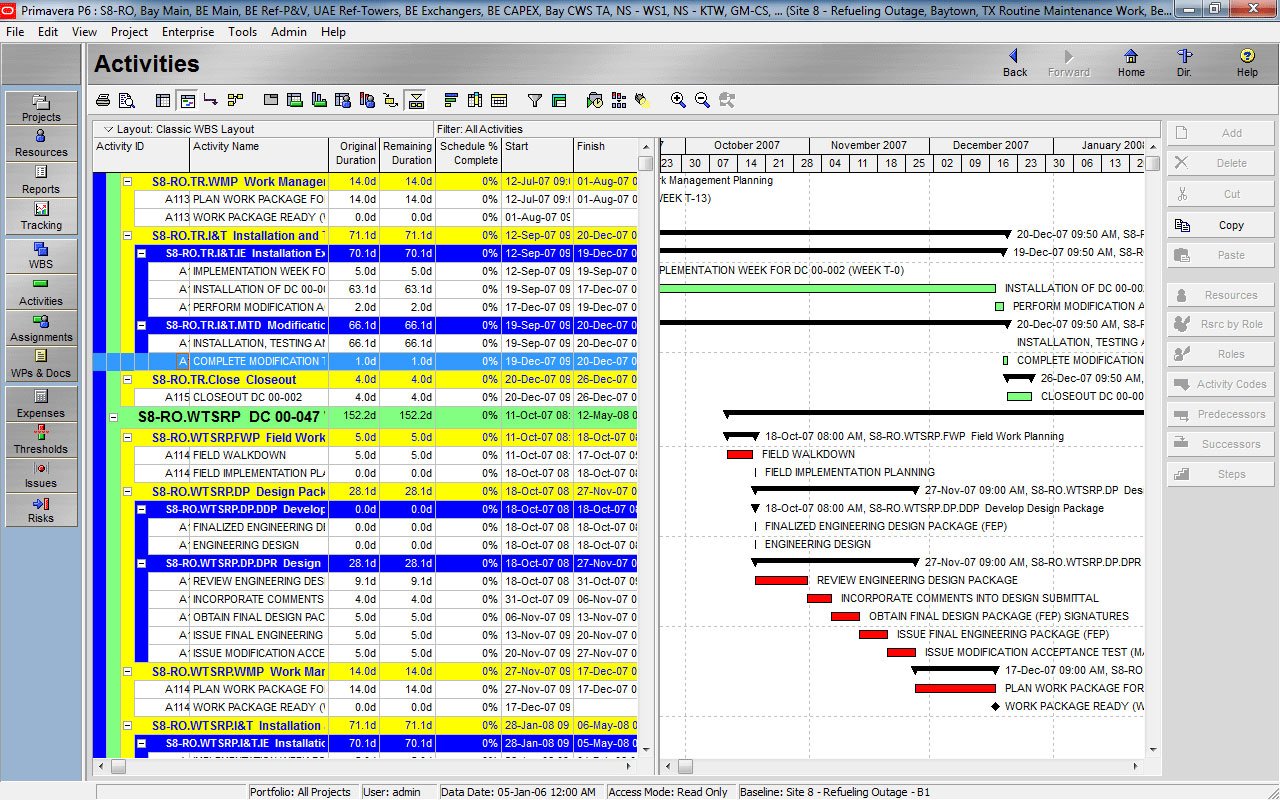
Task: Toggle the Activity Network view button
Action: coord(236,100)
